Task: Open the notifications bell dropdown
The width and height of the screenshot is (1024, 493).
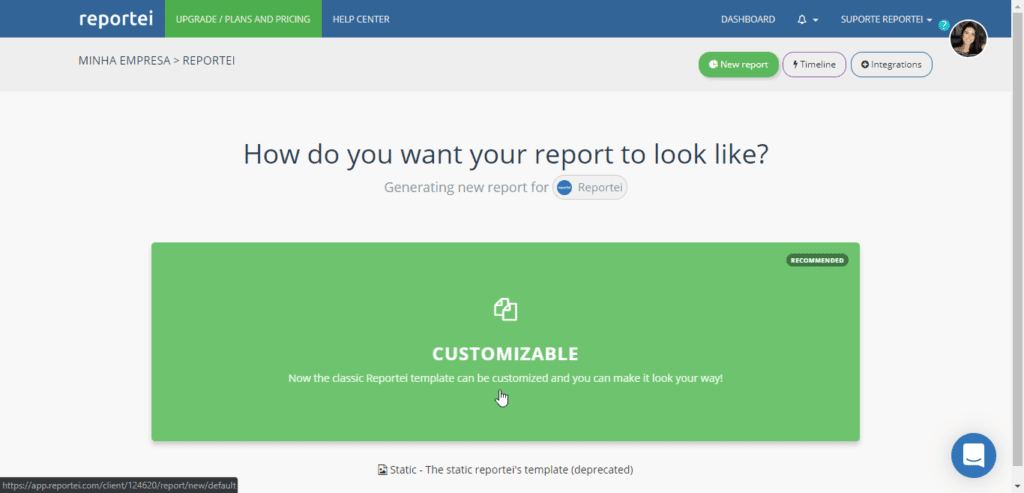Action: click(807, 20)
